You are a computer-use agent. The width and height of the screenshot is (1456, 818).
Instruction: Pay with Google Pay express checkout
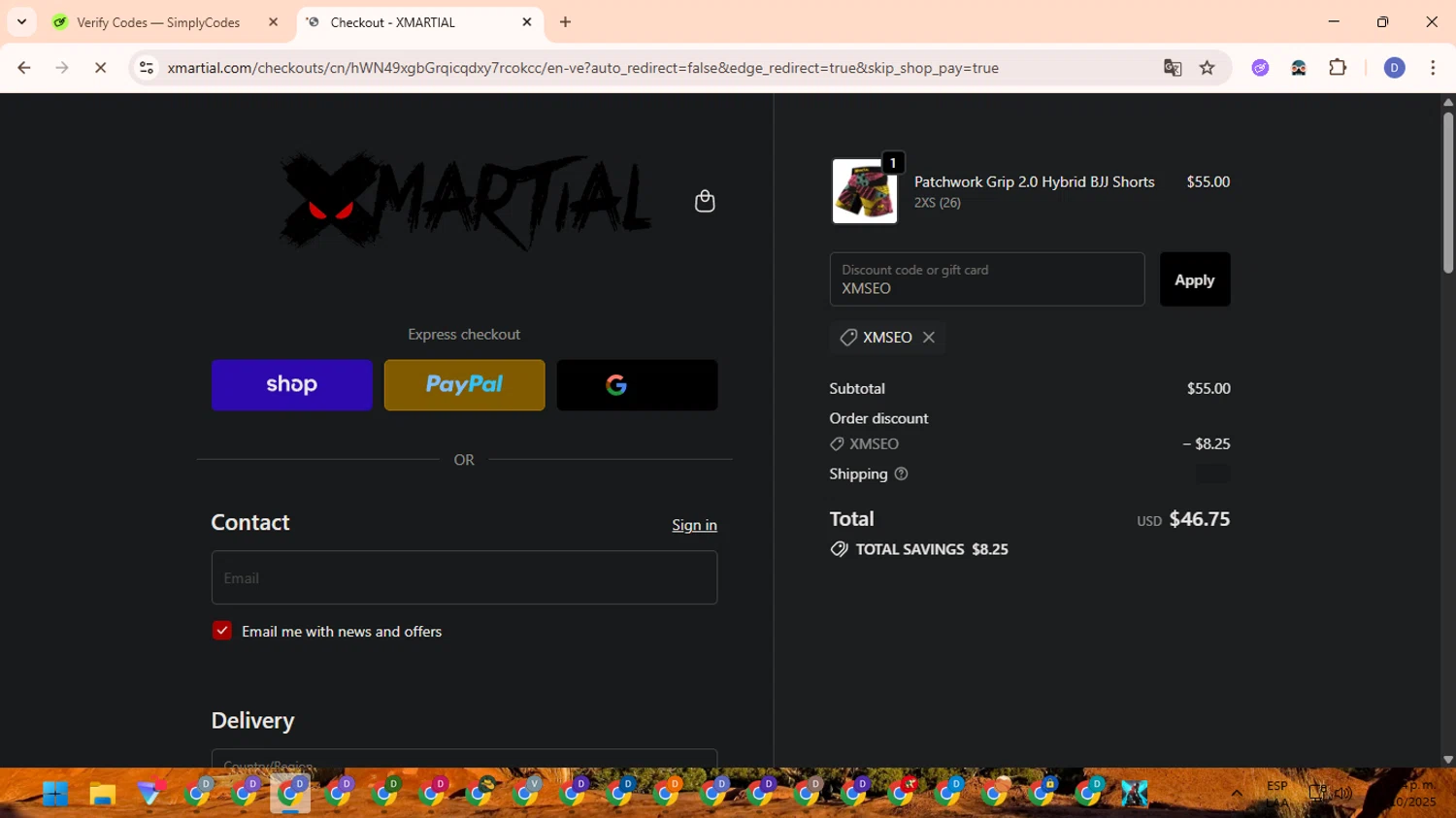(638, 385)
